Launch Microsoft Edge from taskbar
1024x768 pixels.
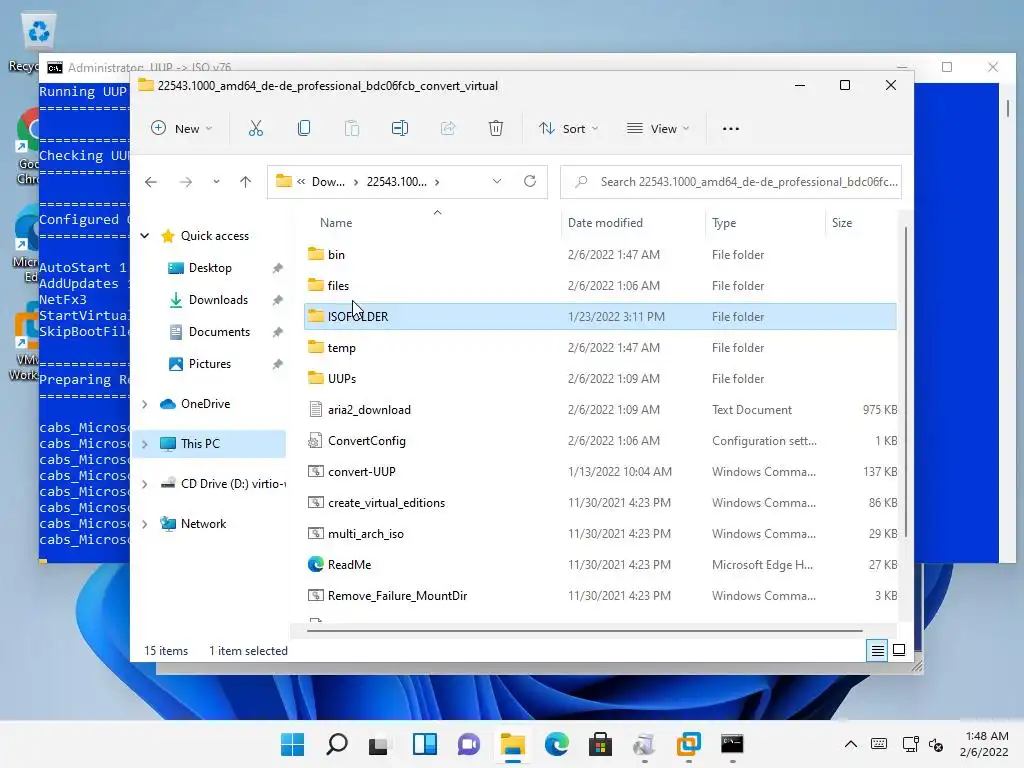[x=556, y=744]
